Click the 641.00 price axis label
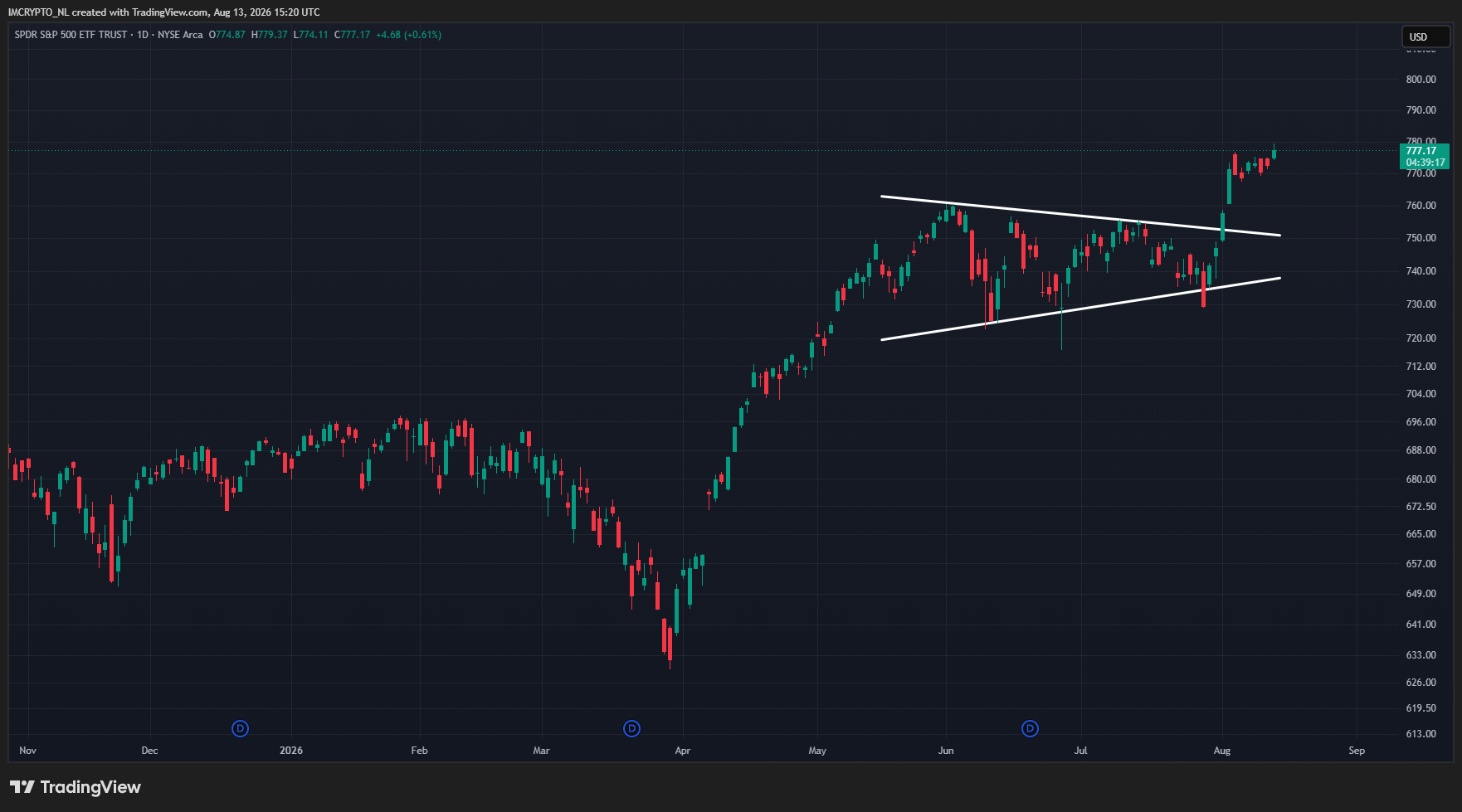 [x=1421, y=625]
